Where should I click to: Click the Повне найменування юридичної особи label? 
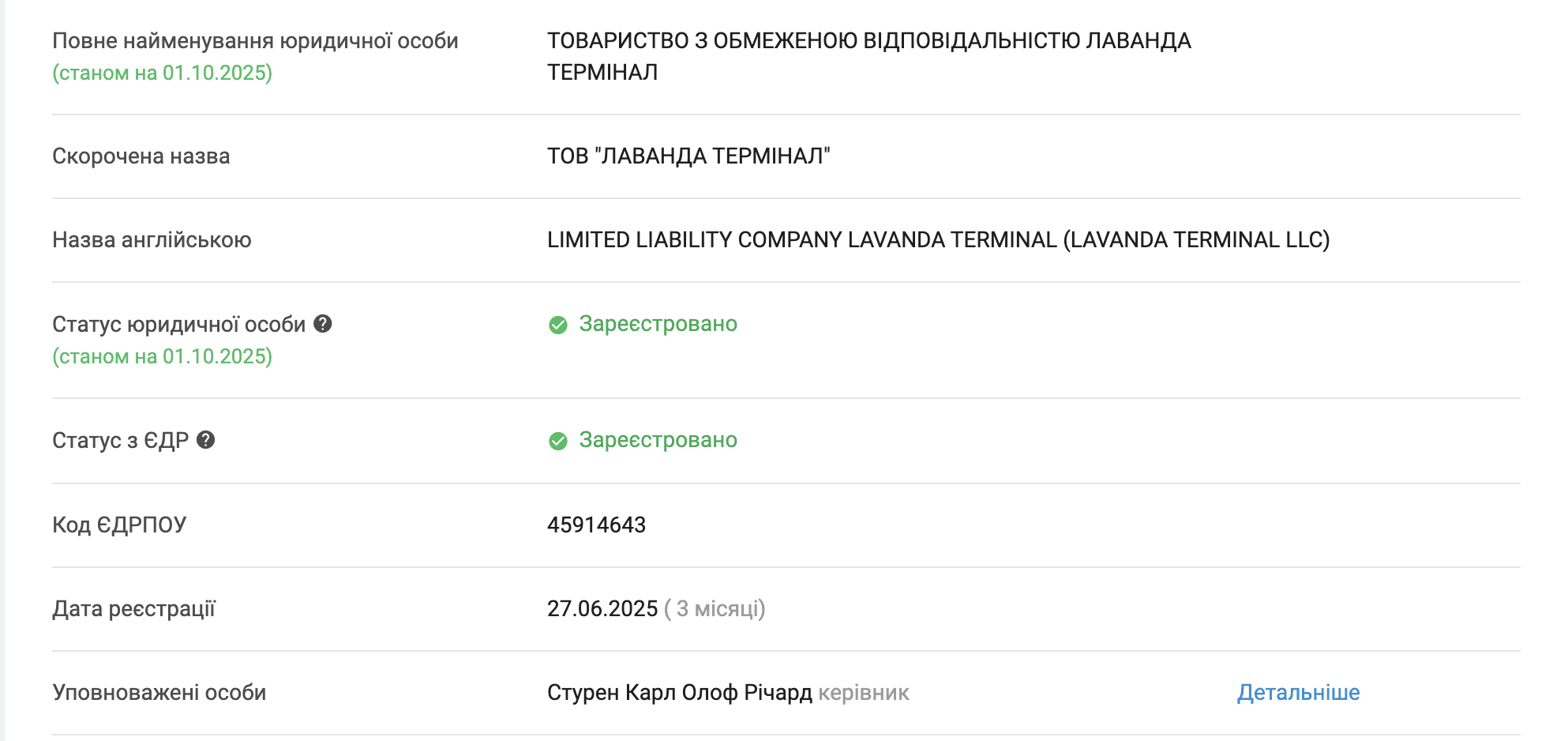click(x=255, y=41)
